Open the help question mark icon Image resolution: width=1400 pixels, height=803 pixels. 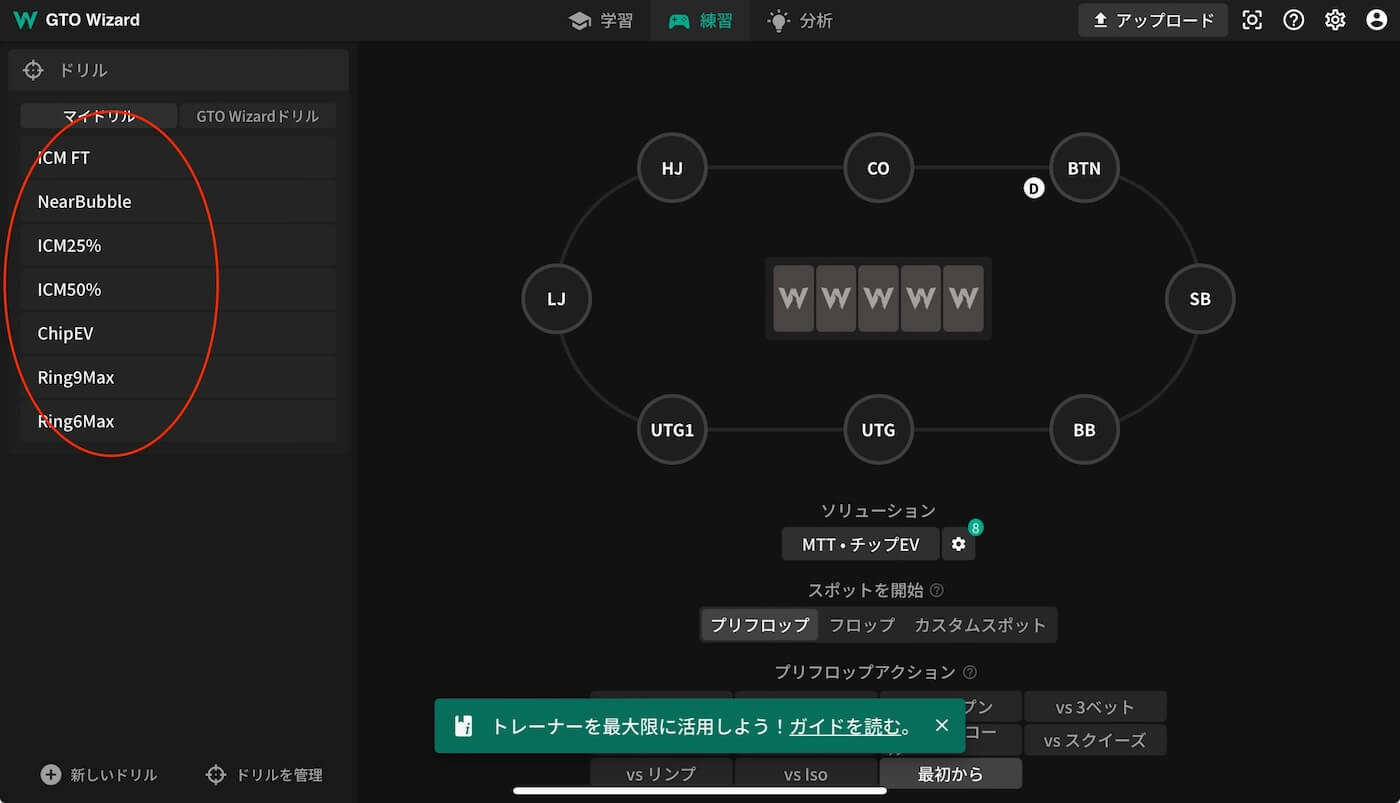pyautogui.click(x=1294, y=20)
